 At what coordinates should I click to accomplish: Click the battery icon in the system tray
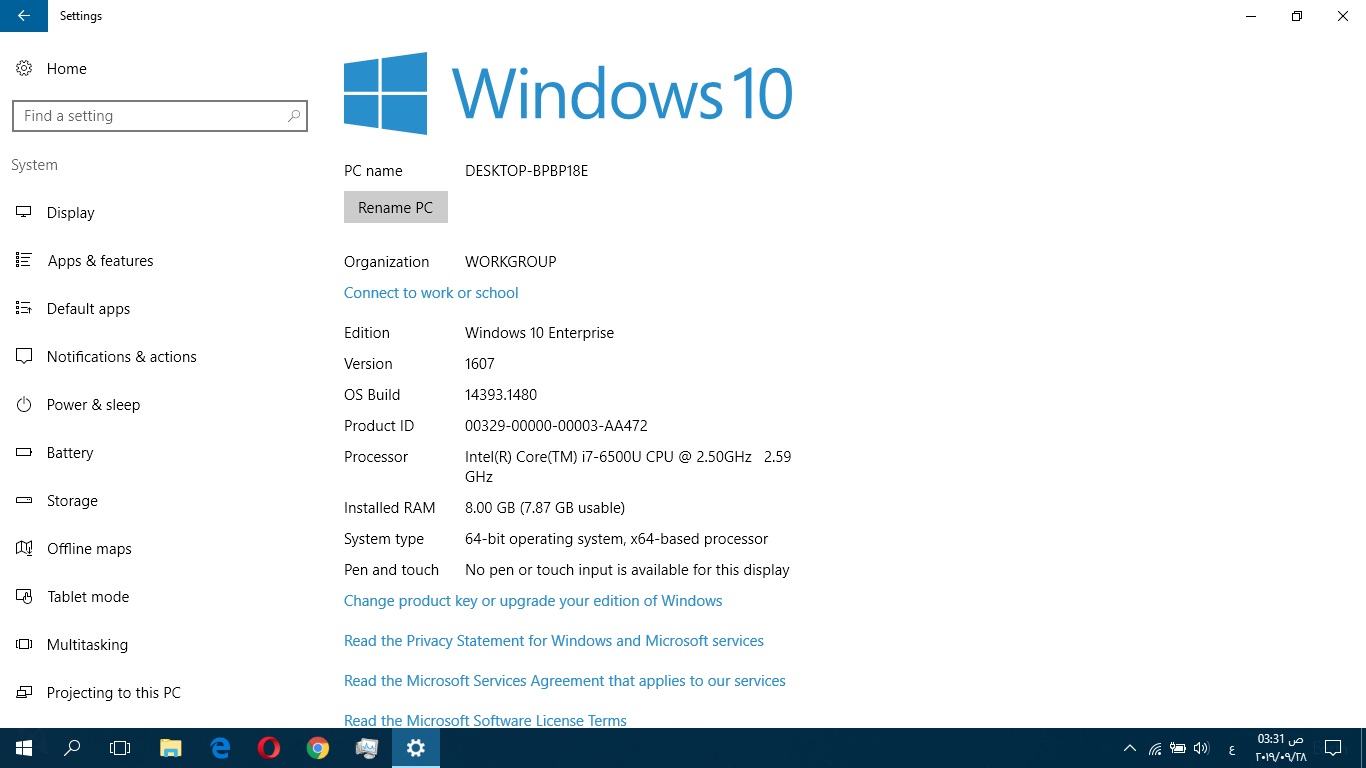(x=1178, y=747)
